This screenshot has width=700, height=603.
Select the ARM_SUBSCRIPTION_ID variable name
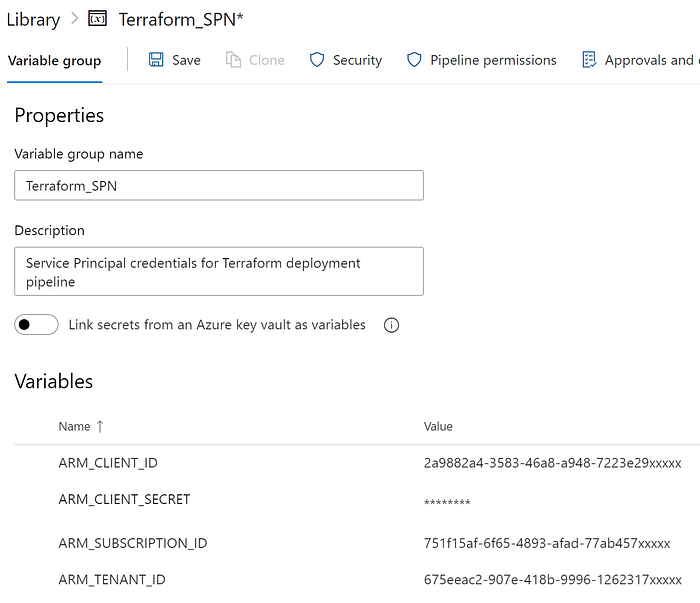(133, 543)
